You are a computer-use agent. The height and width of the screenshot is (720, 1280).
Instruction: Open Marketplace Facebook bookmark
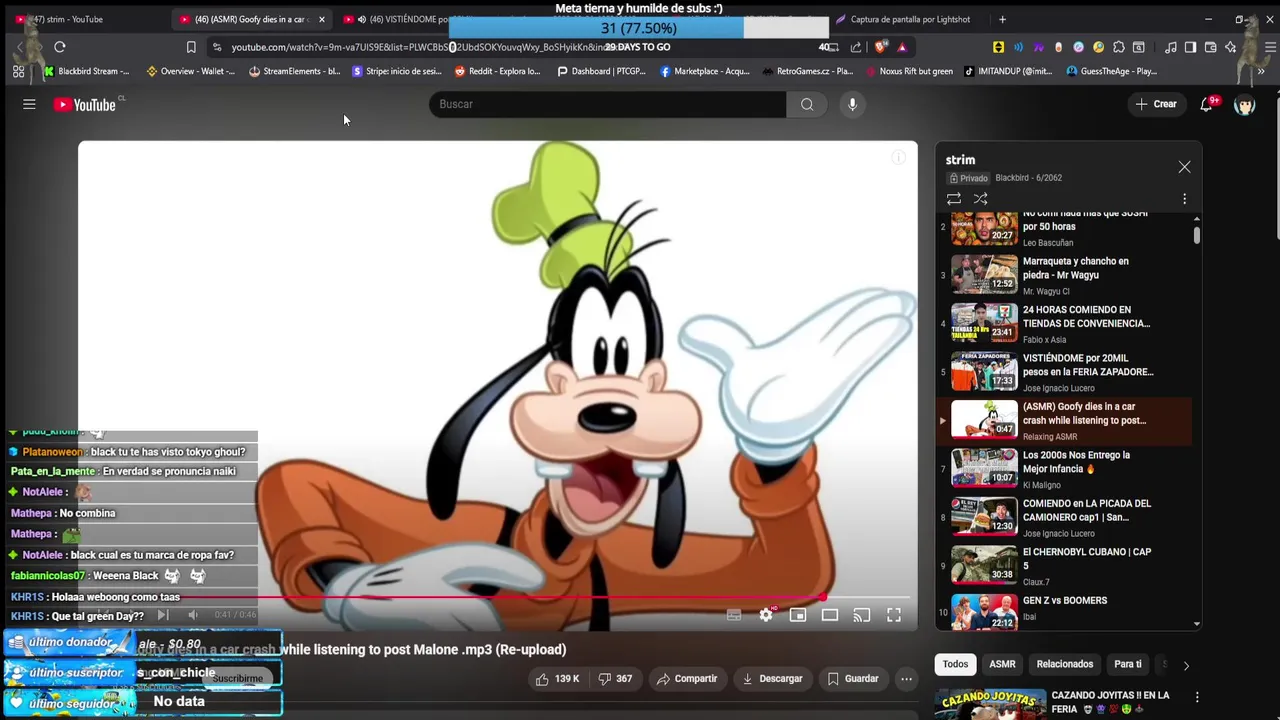[704, 71]
